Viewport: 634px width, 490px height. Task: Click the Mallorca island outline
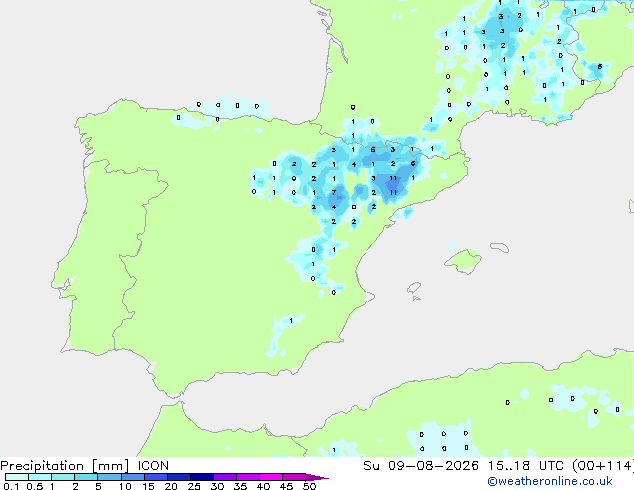pos(463,261)
